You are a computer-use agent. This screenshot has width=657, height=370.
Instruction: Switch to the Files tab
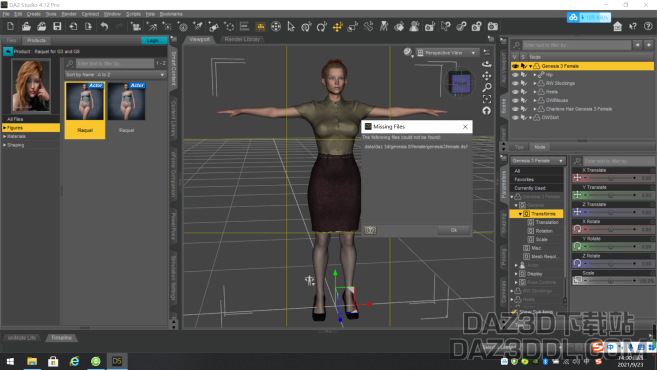(11, 41)
